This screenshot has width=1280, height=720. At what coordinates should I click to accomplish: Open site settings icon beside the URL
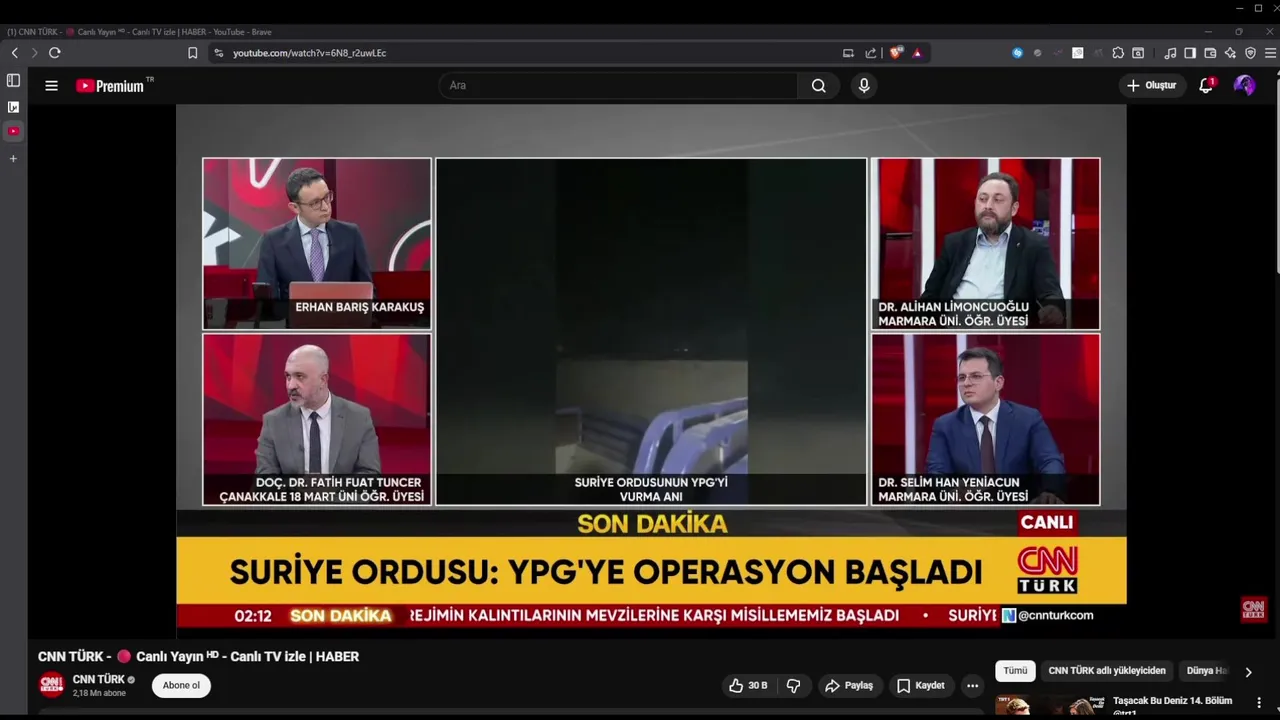(219, 53)
